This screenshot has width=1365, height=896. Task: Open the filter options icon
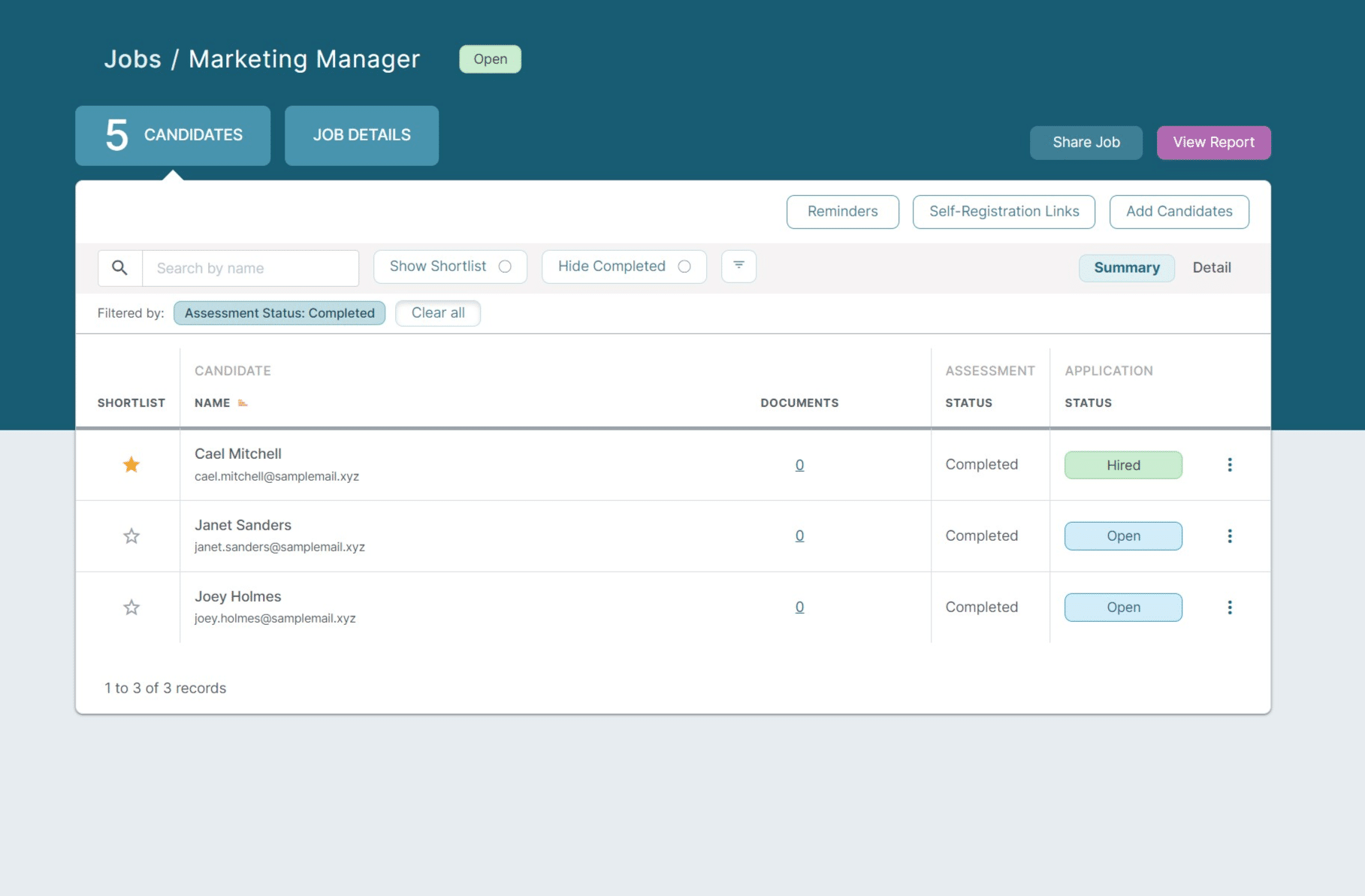(x=738, y=266)
